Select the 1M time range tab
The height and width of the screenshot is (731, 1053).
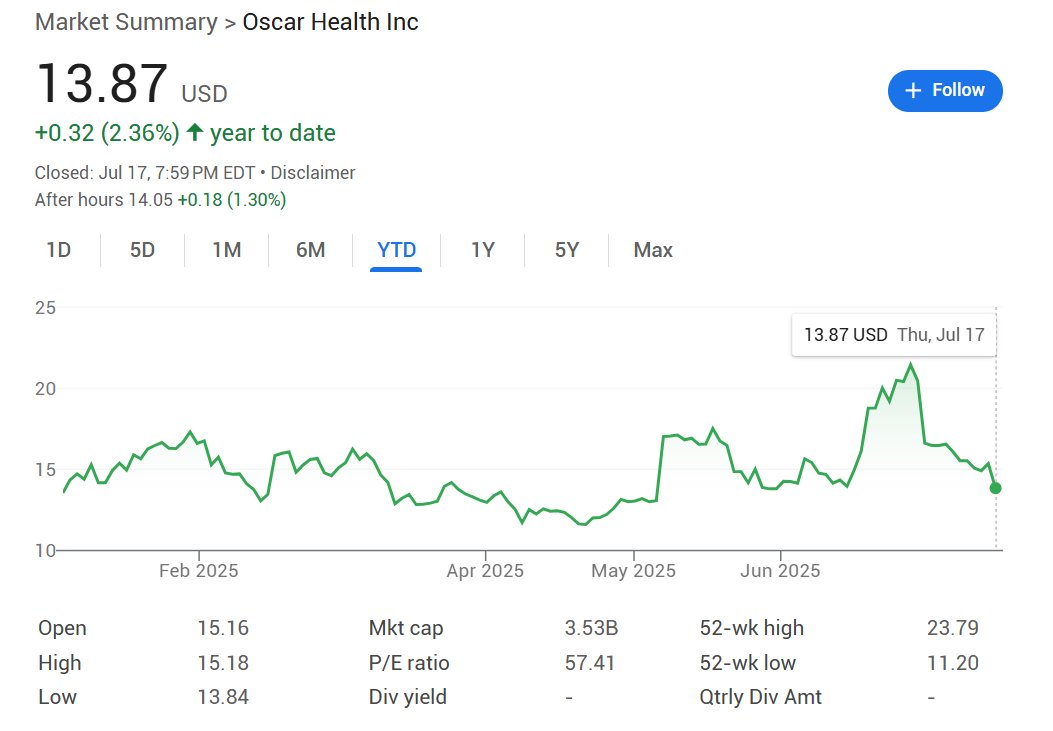pyautogui.click(x=227, y=250)
